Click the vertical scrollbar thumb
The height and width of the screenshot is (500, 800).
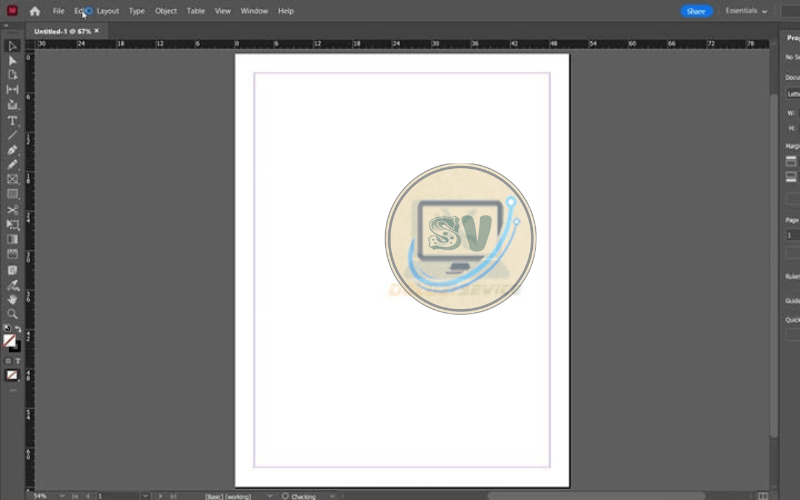[774, 265]
